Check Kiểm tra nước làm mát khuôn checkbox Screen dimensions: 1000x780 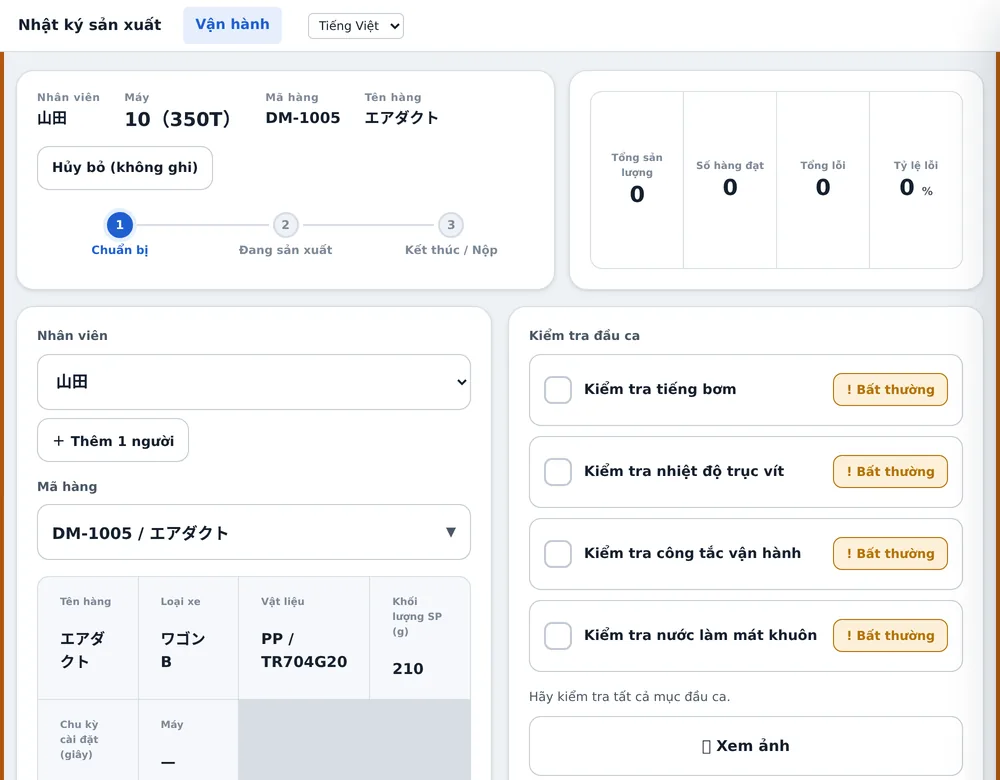557,636
